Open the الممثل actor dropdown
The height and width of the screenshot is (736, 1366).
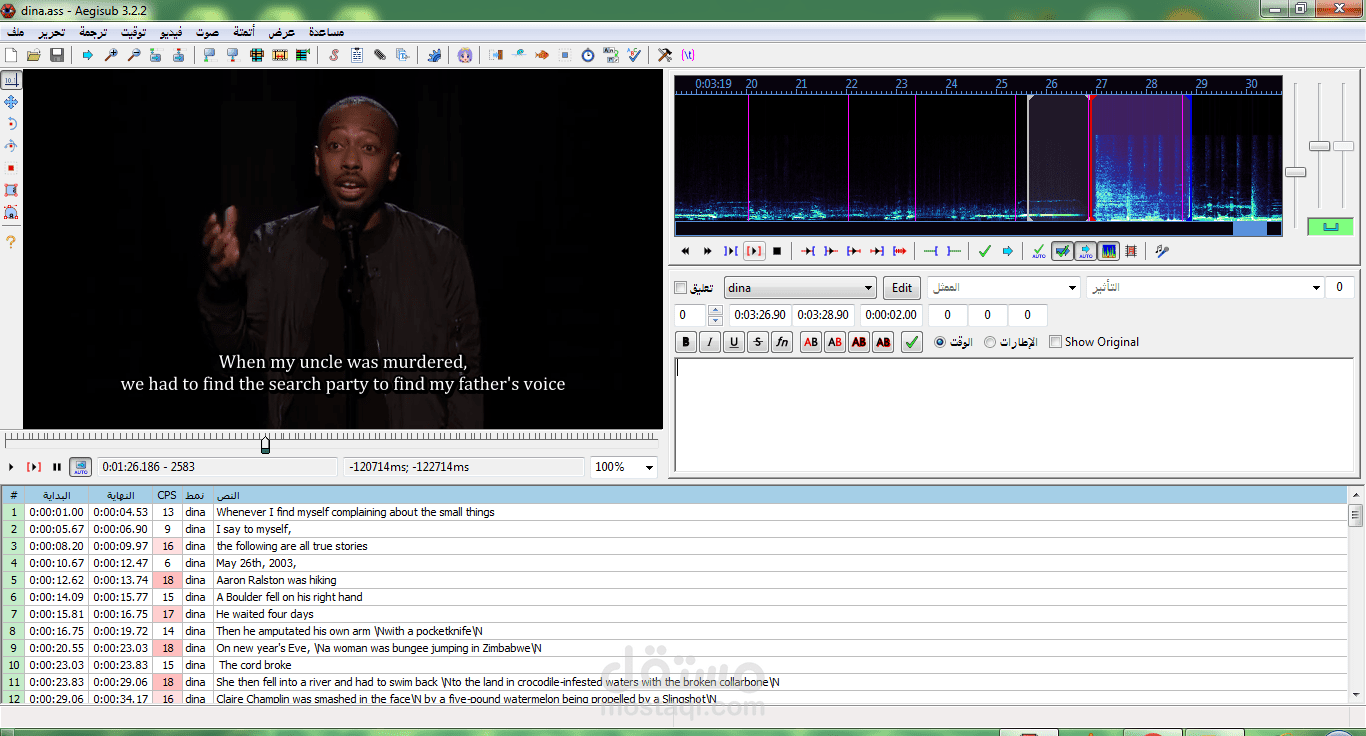point(1003,288)
